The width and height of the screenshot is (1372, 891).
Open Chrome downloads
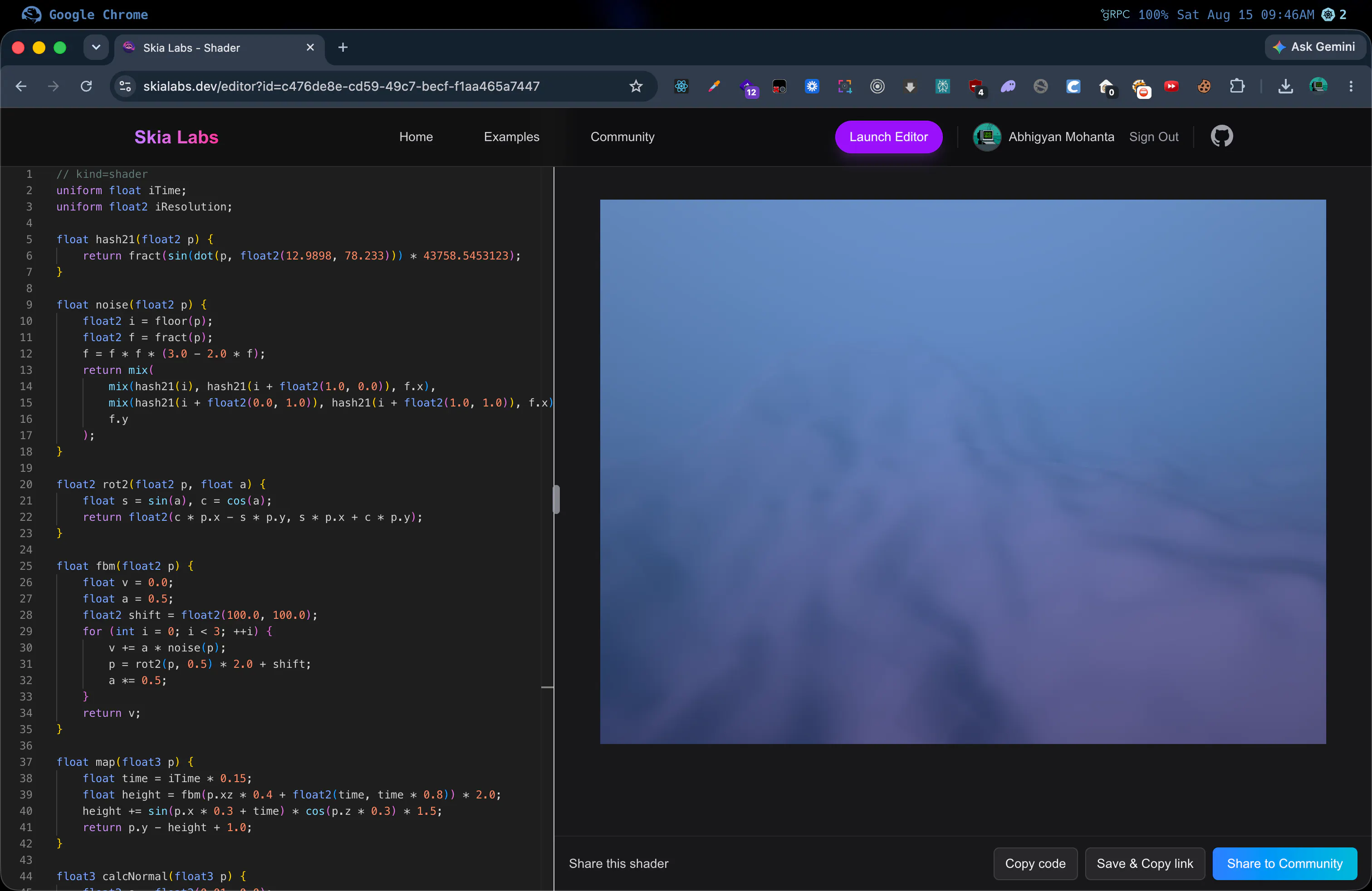tap(1285, 87)
